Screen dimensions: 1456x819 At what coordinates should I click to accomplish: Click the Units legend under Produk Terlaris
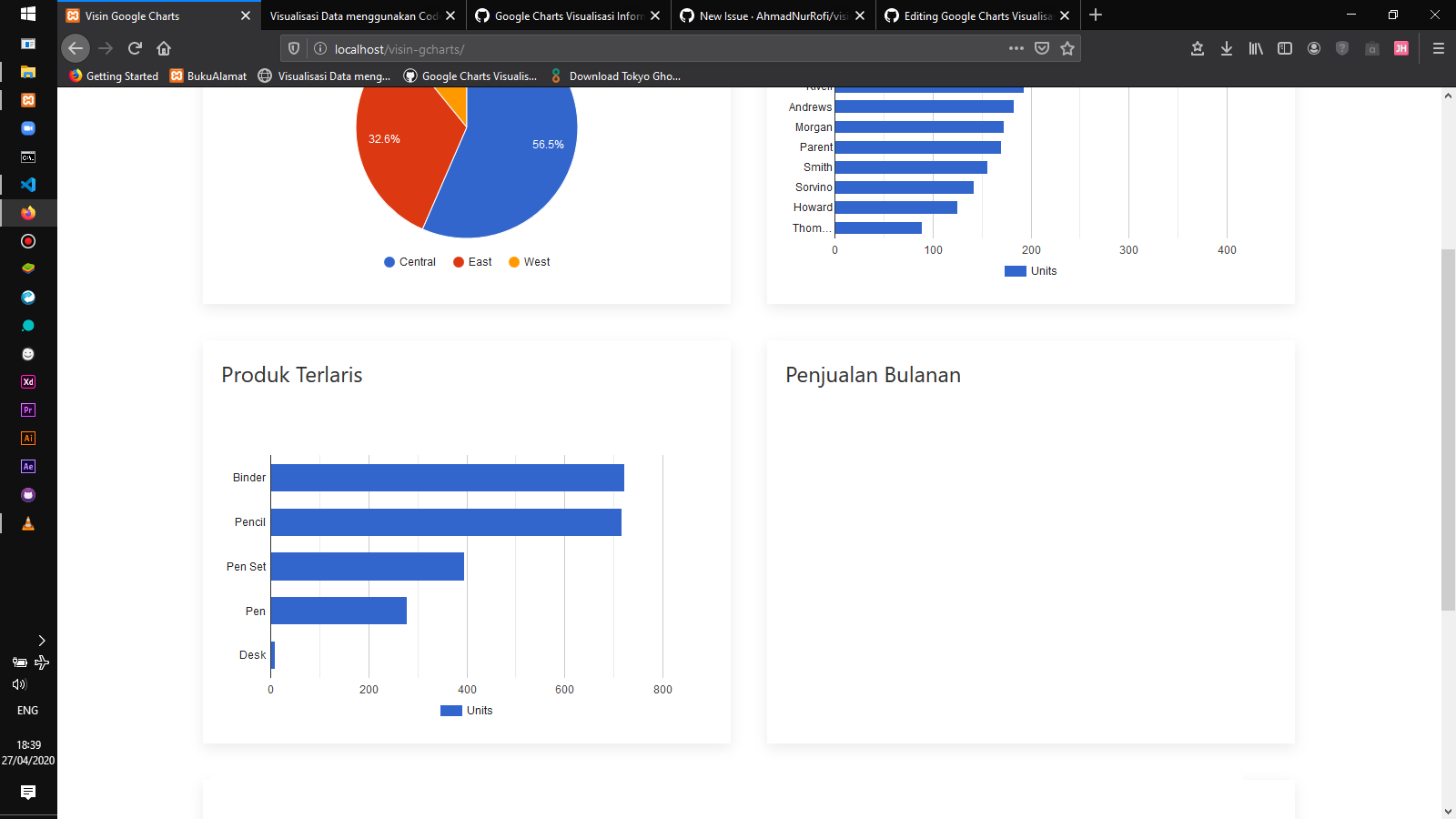click(467, 711)
